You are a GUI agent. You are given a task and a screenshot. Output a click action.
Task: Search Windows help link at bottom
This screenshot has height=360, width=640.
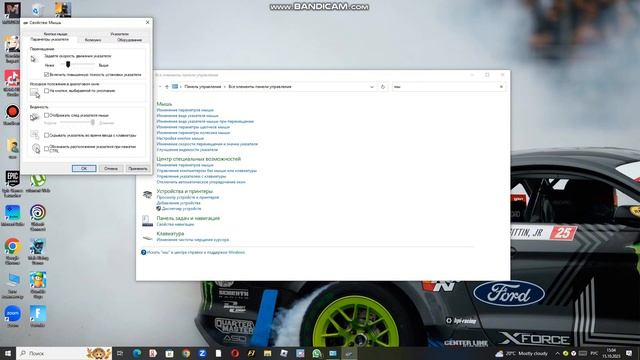coord(196,252)
